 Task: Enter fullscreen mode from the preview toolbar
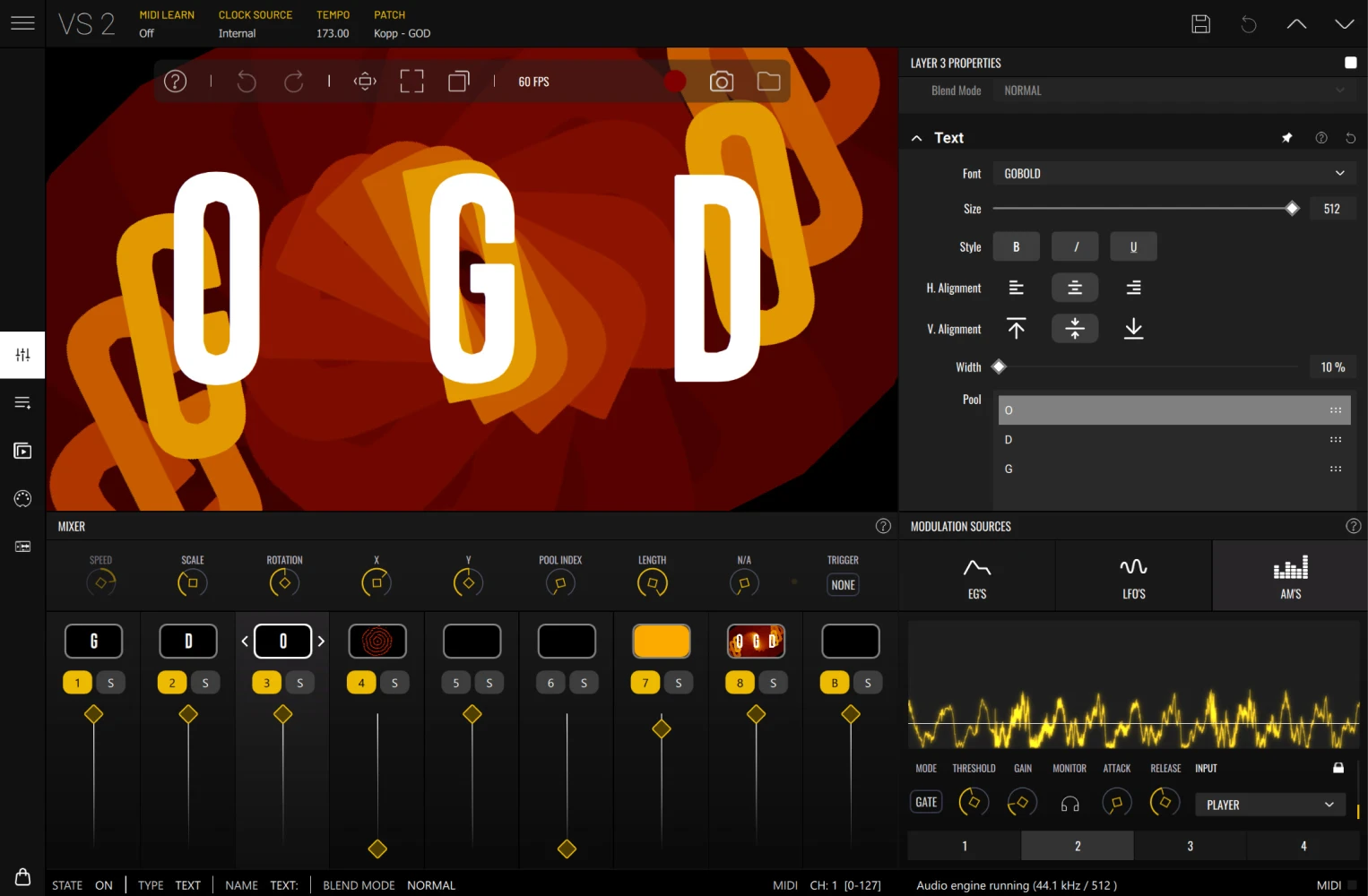tap(411, 81)
